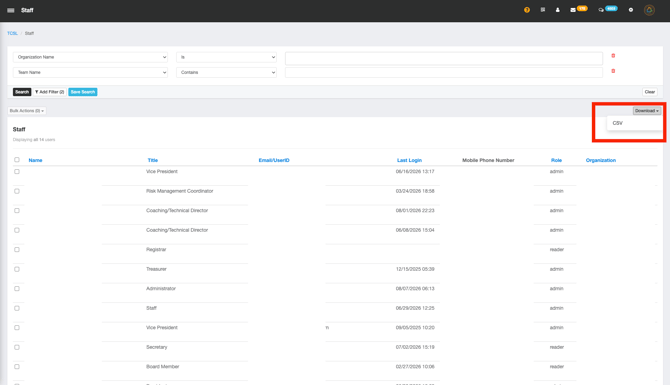The width and height of the screenshot is (670, 385).
Task: Delete the Organization Name filter row
Action: click(x=613, y=56)
